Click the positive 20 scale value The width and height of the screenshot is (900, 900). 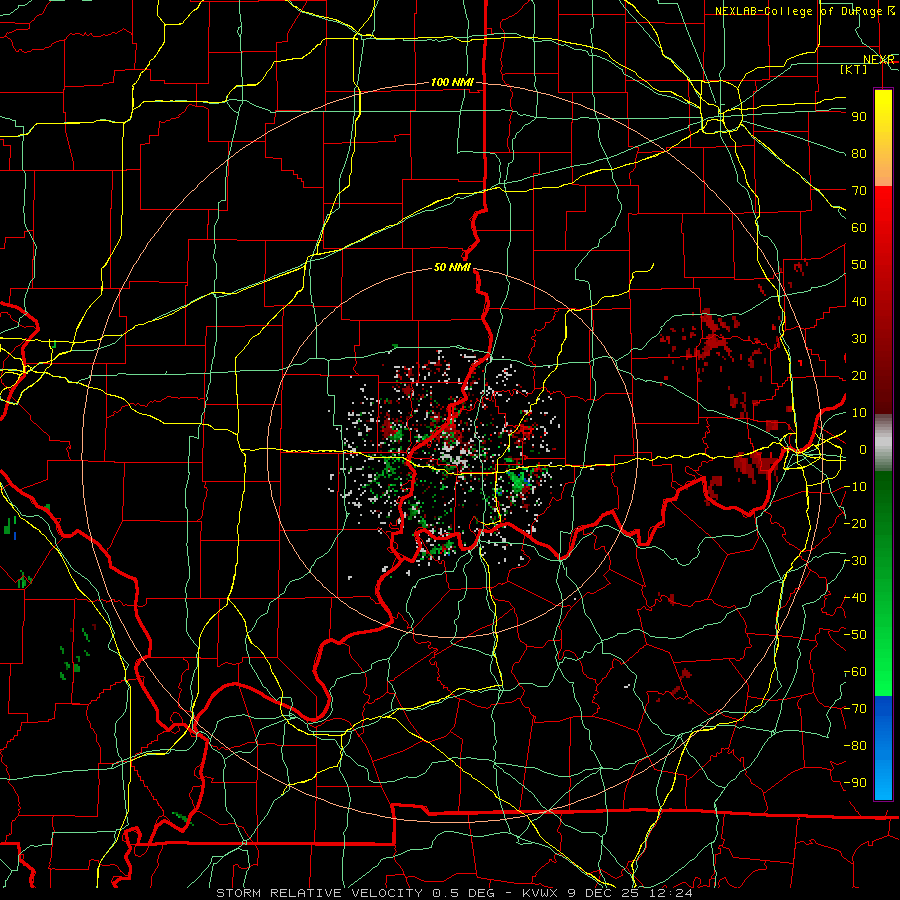pos(859,375)
